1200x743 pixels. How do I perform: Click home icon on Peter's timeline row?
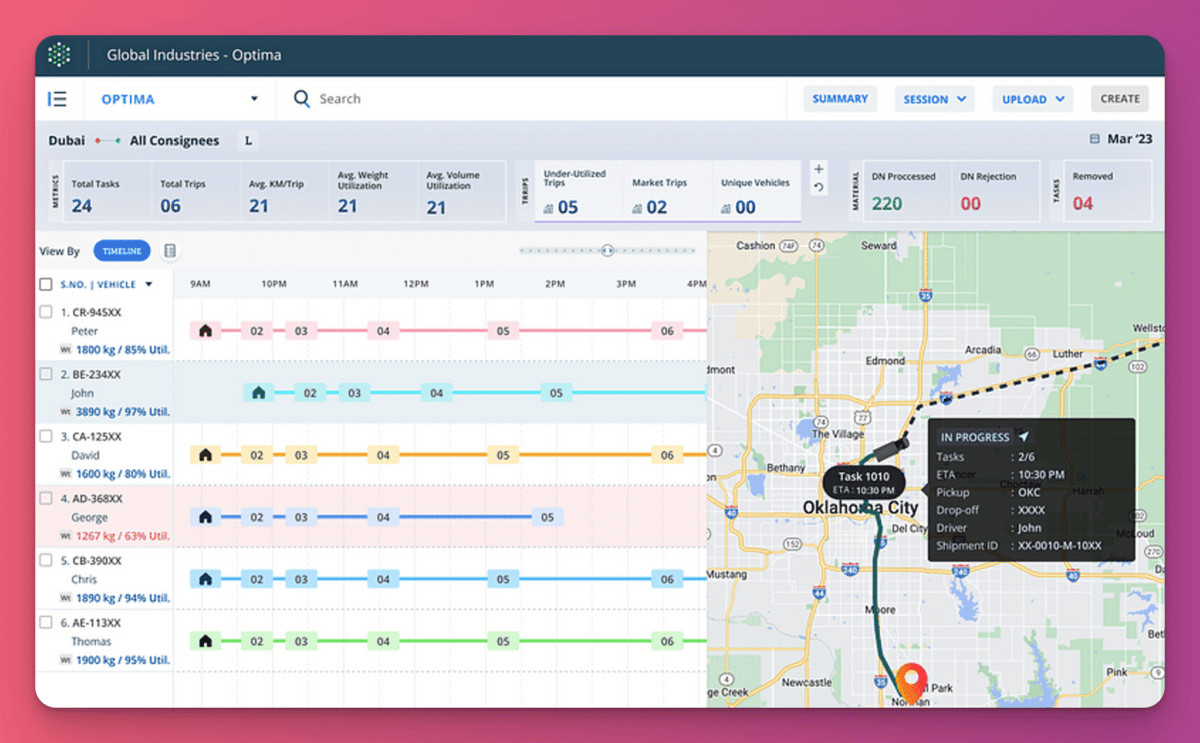click(205, 330)
